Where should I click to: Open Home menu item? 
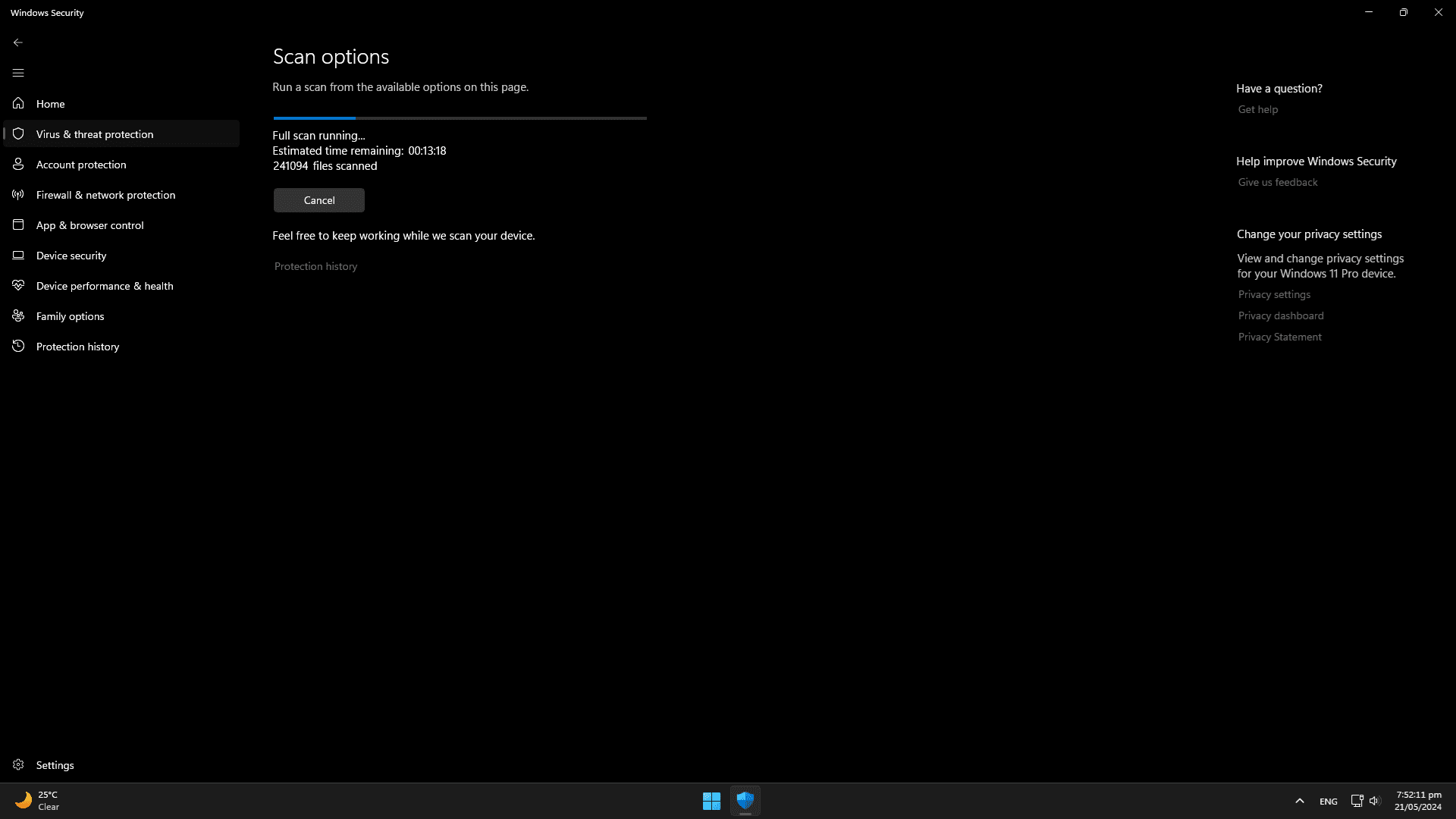[x=121, y=103]
